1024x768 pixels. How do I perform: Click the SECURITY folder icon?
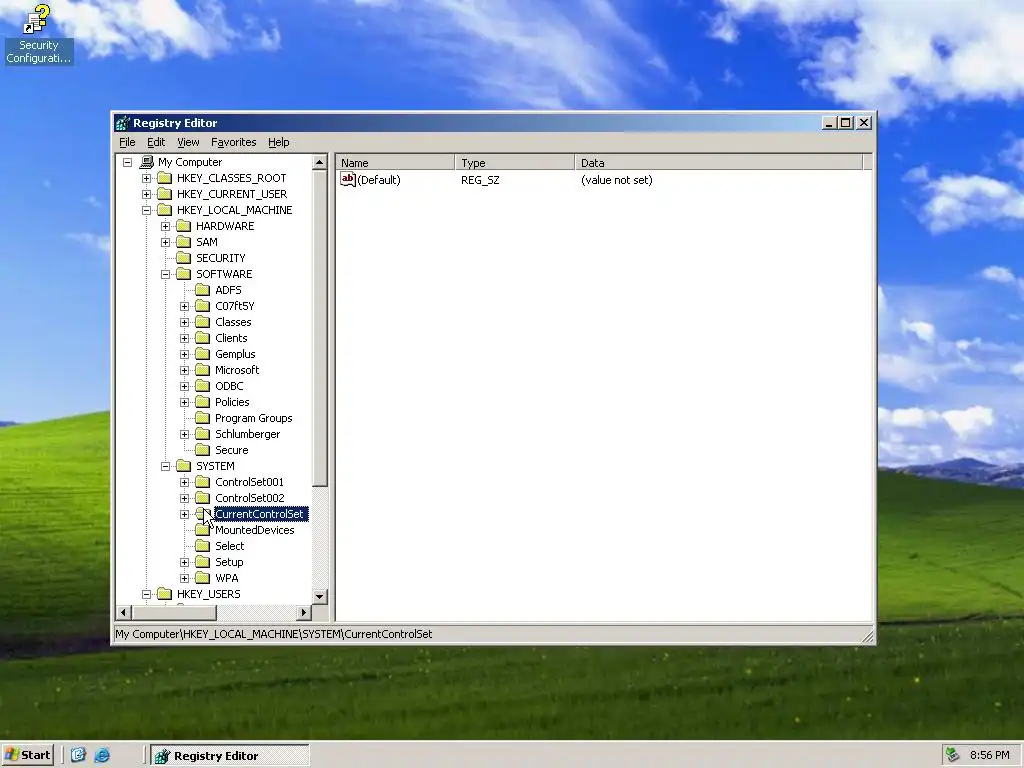[184, 258]
